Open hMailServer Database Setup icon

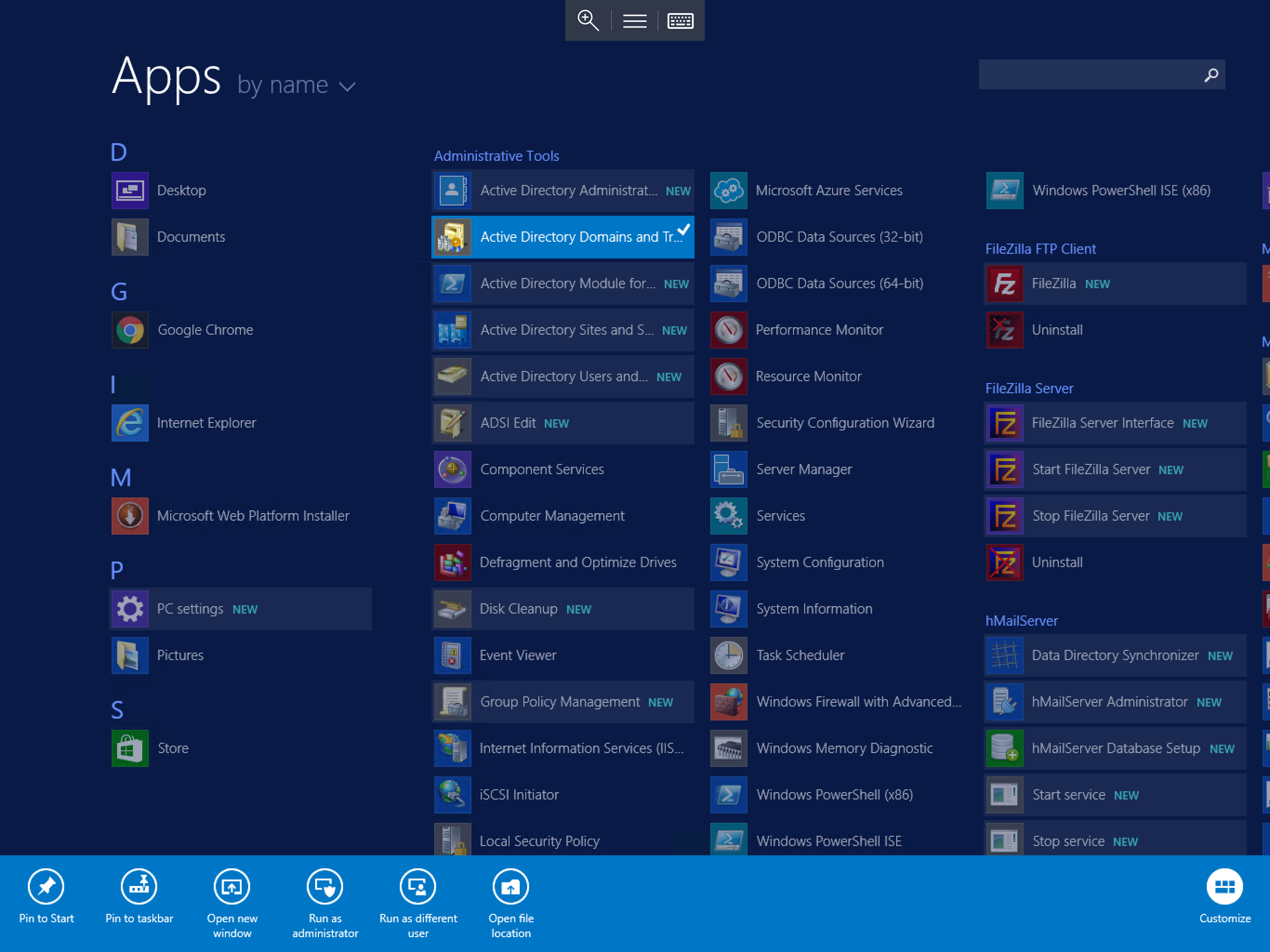[1005, 748]
